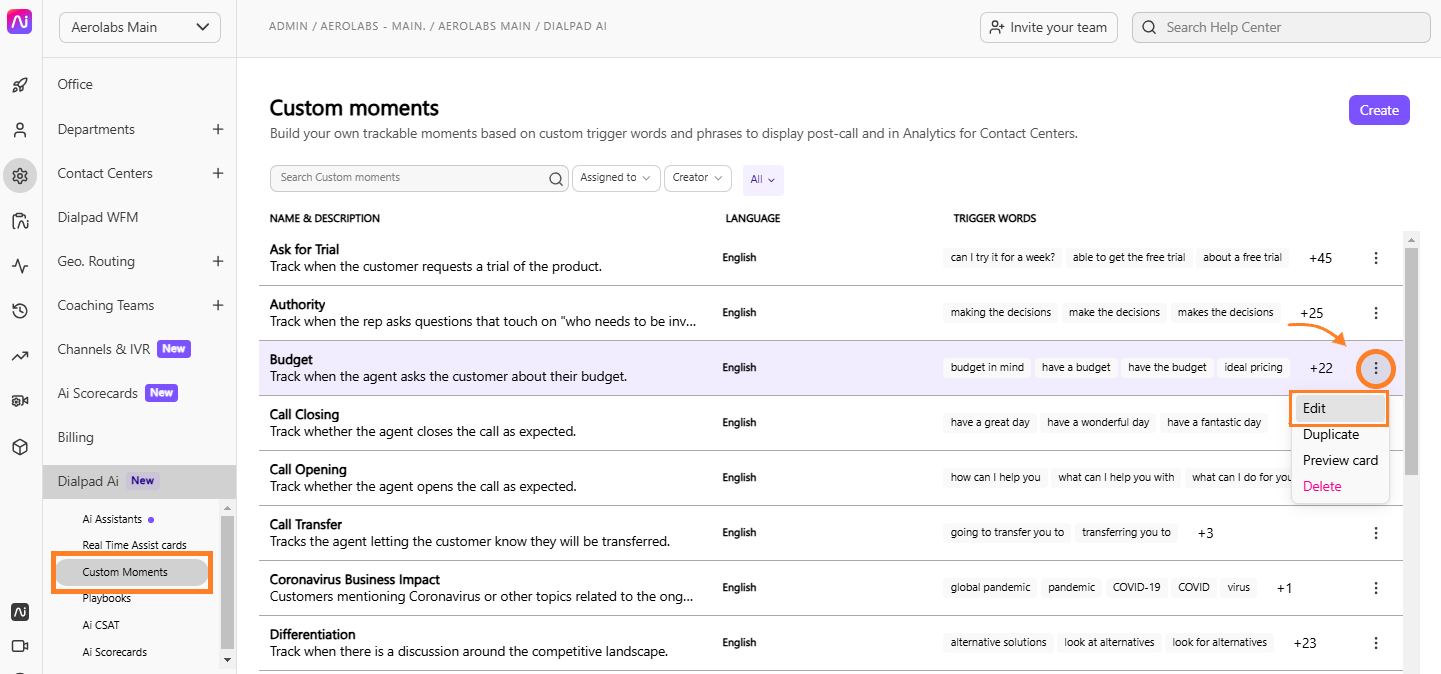Screen dimensions: 1441x674
Task: Select Duplicate from the context menu
Action: pyautogui.click(x=1331, y=434)
